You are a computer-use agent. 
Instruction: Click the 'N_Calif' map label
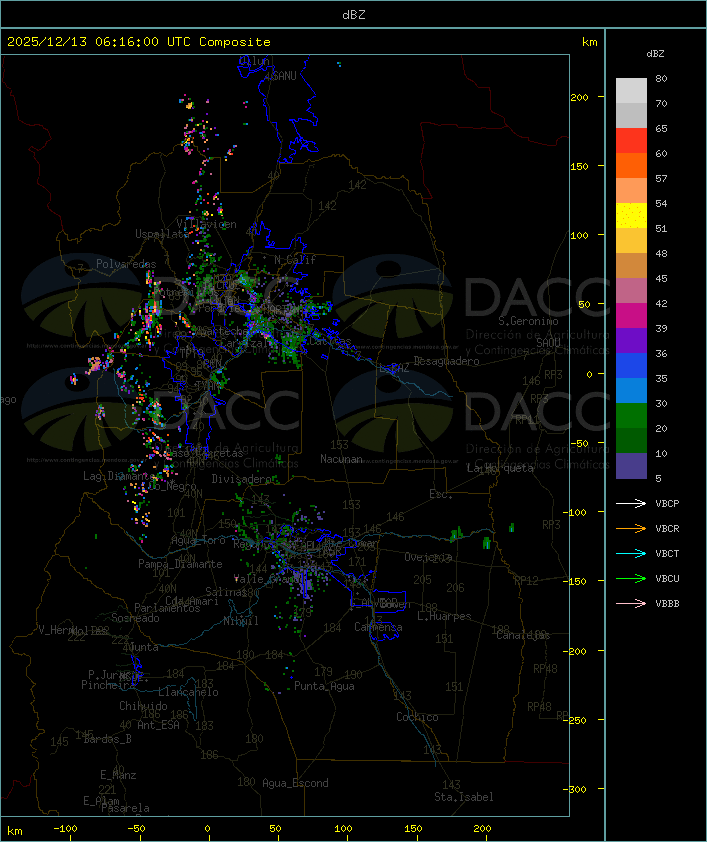(295, 260)
